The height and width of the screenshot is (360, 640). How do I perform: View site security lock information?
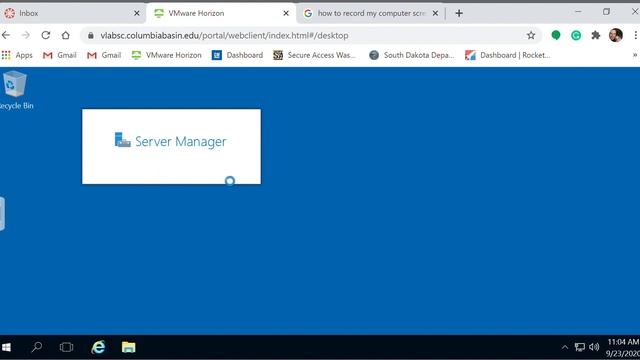click(x=91, y=36)
